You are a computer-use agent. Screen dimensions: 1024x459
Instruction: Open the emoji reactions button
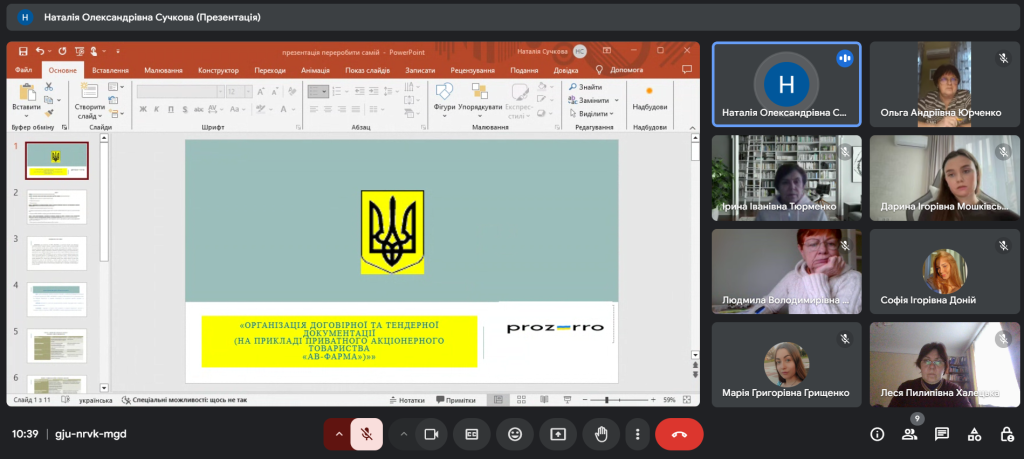coord(515,434)
